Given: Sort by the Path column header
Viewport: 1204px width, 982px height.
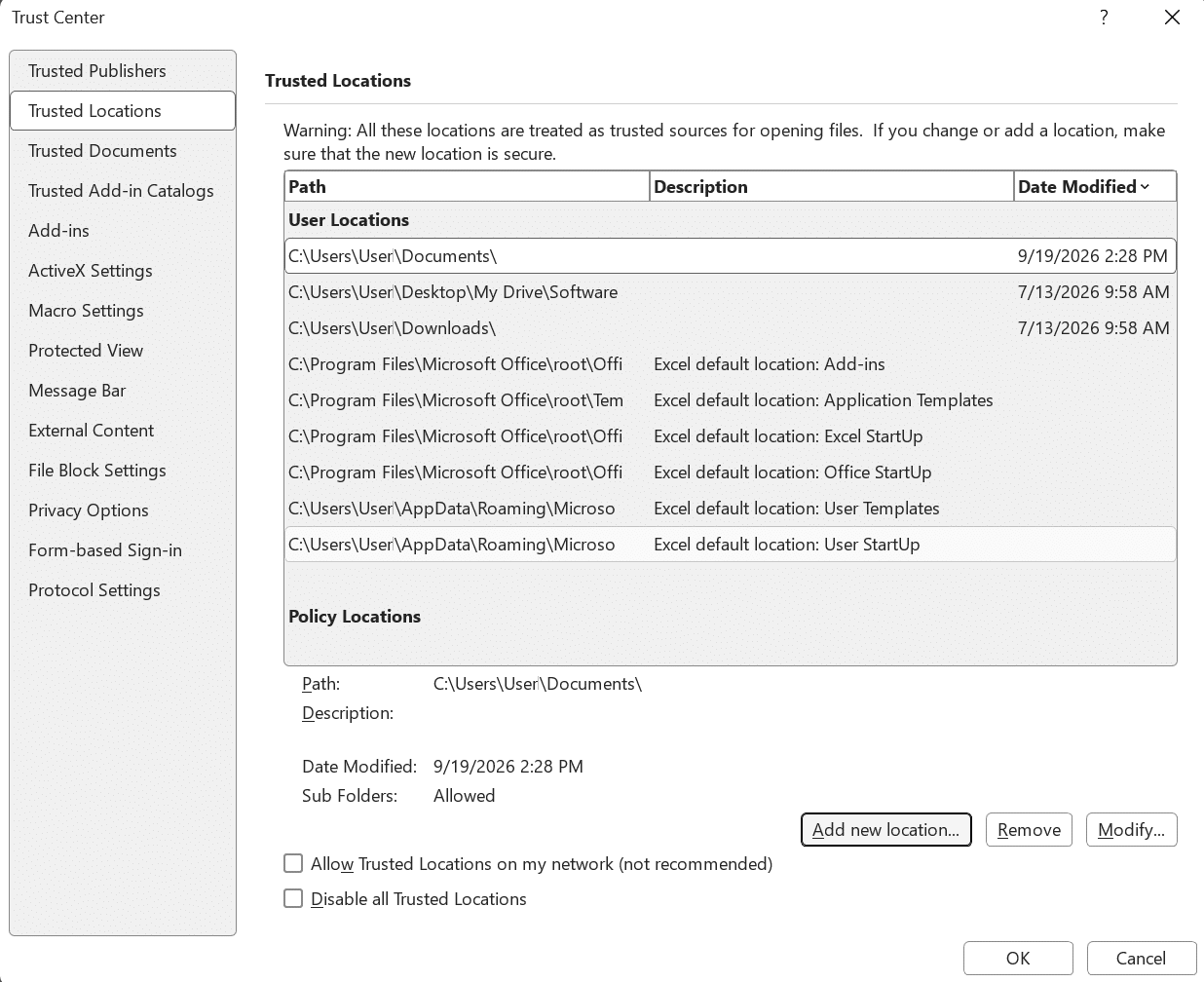Looking at the screenshot, I should click(467, 187).
